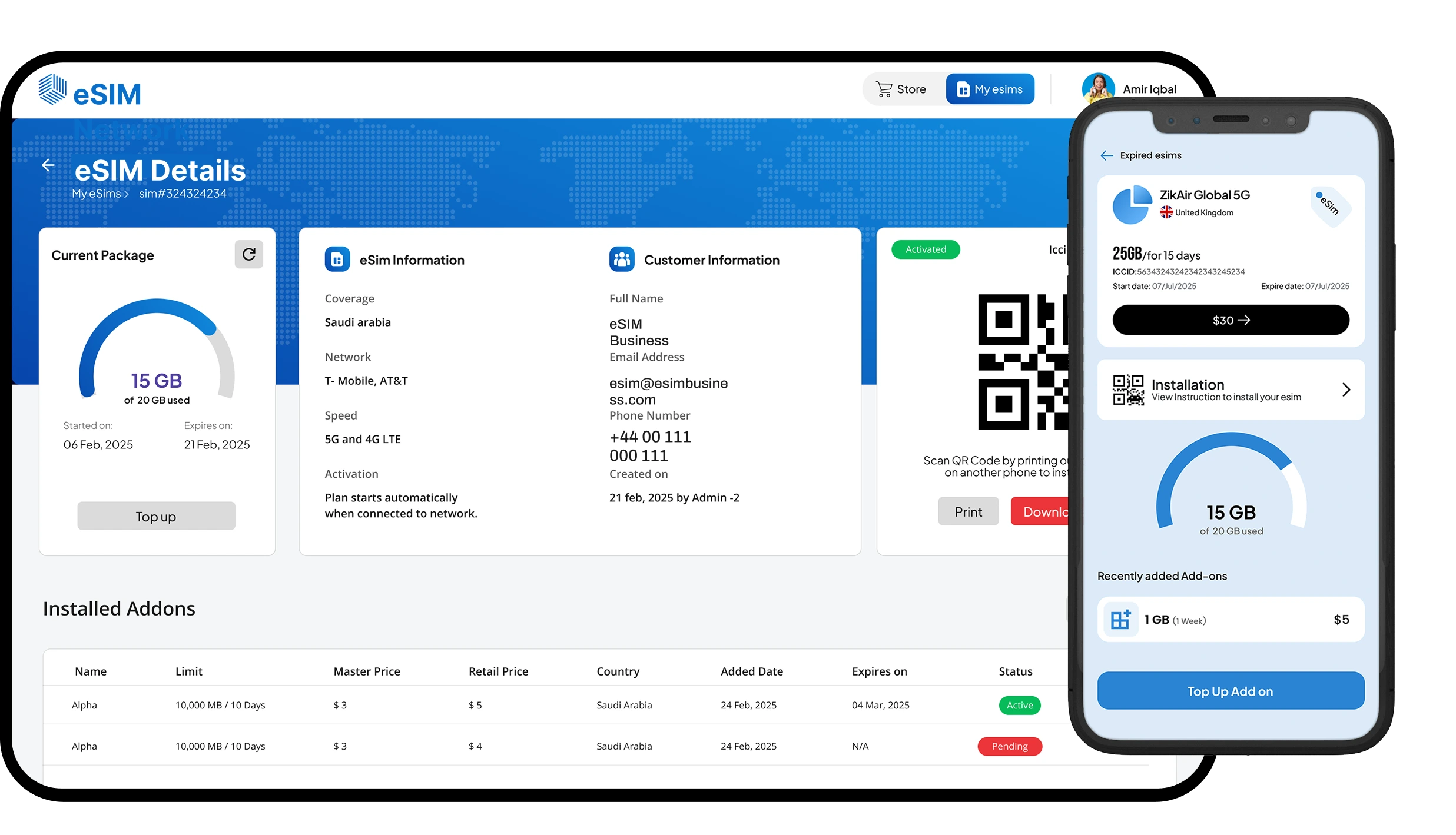This screenshot has height=835, width=1456.
Task: Click the back arrow beside eSIM Details
Action: point(48,165)
